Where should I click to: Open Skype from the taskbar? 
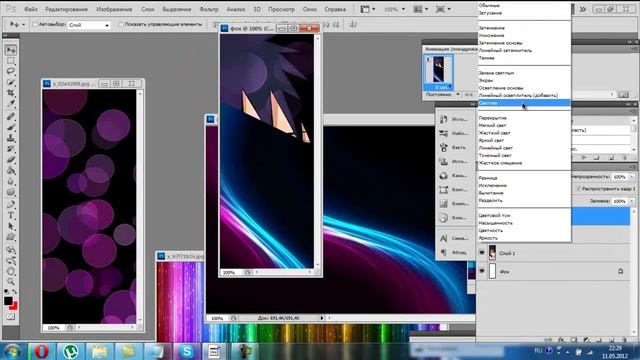pyautogui.click(x=186, y=351)
